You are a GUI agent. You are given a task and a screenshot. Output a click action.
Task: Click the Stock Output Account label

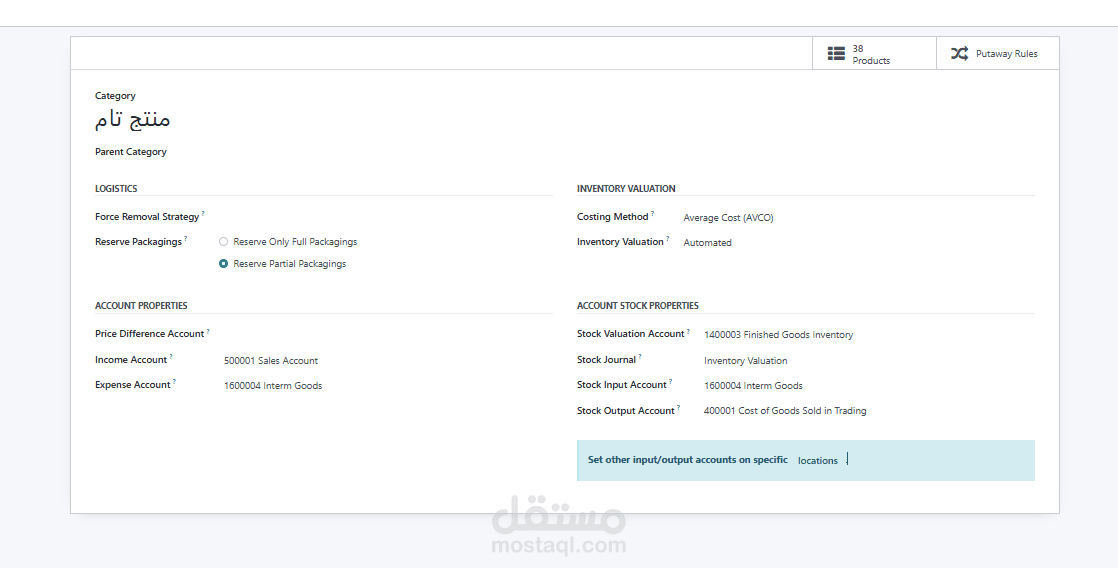(x=626, y=410)
